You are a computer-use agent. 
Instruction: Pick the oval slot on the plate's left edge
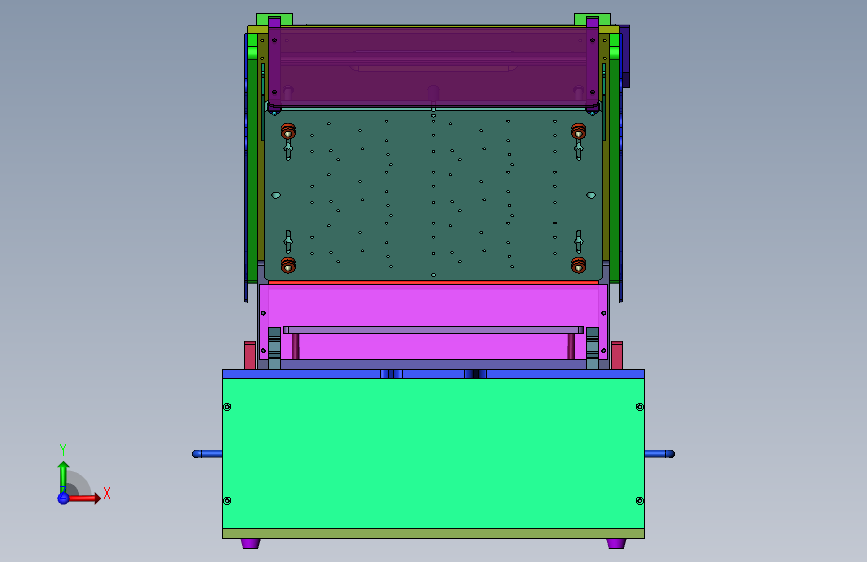point(276,195)
